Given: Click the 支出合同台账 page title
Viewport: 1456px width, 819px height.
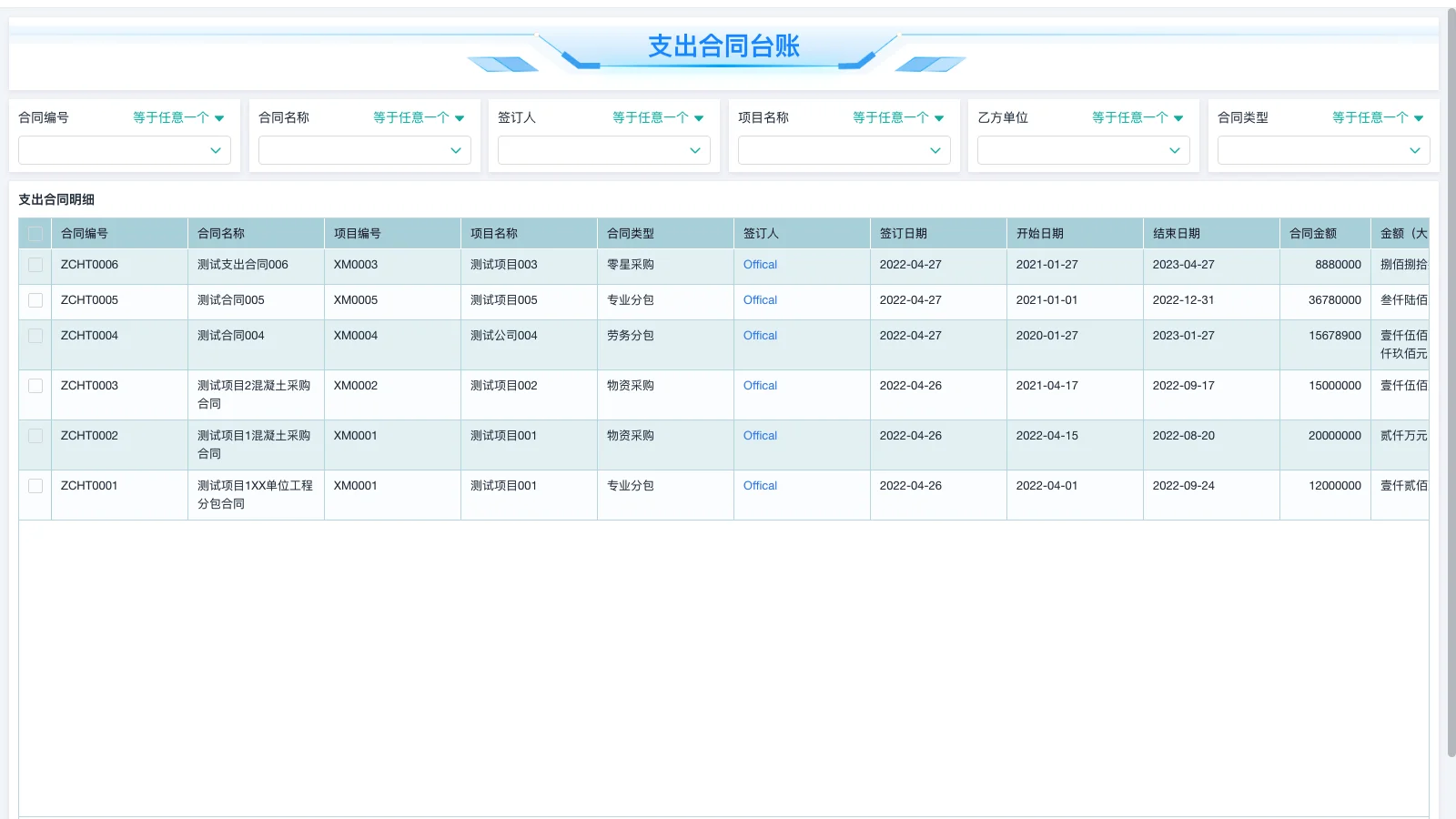Looking at the screenshot, I should [x=722, y=45].
